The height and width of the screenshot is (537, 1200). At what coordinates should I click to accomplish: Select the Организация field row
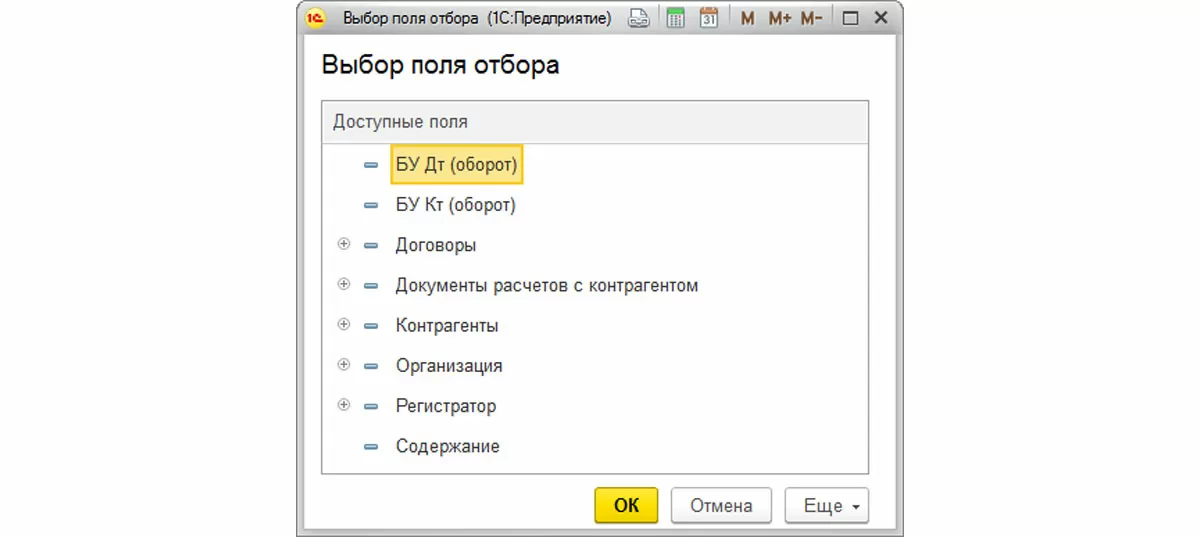(x=595, y=366)
